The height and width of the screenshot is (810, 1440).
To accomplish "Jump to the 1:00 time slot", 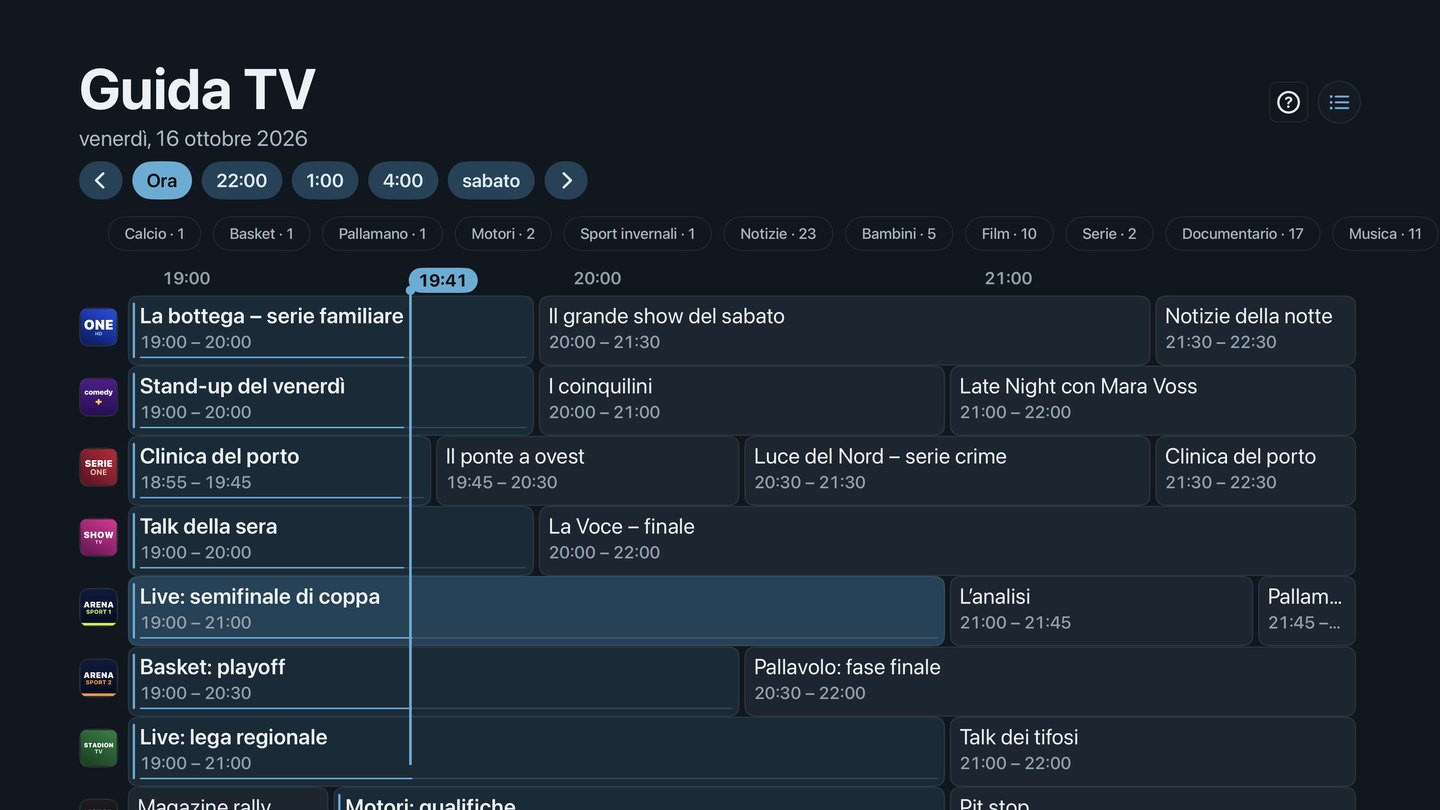I will (325, 180).
